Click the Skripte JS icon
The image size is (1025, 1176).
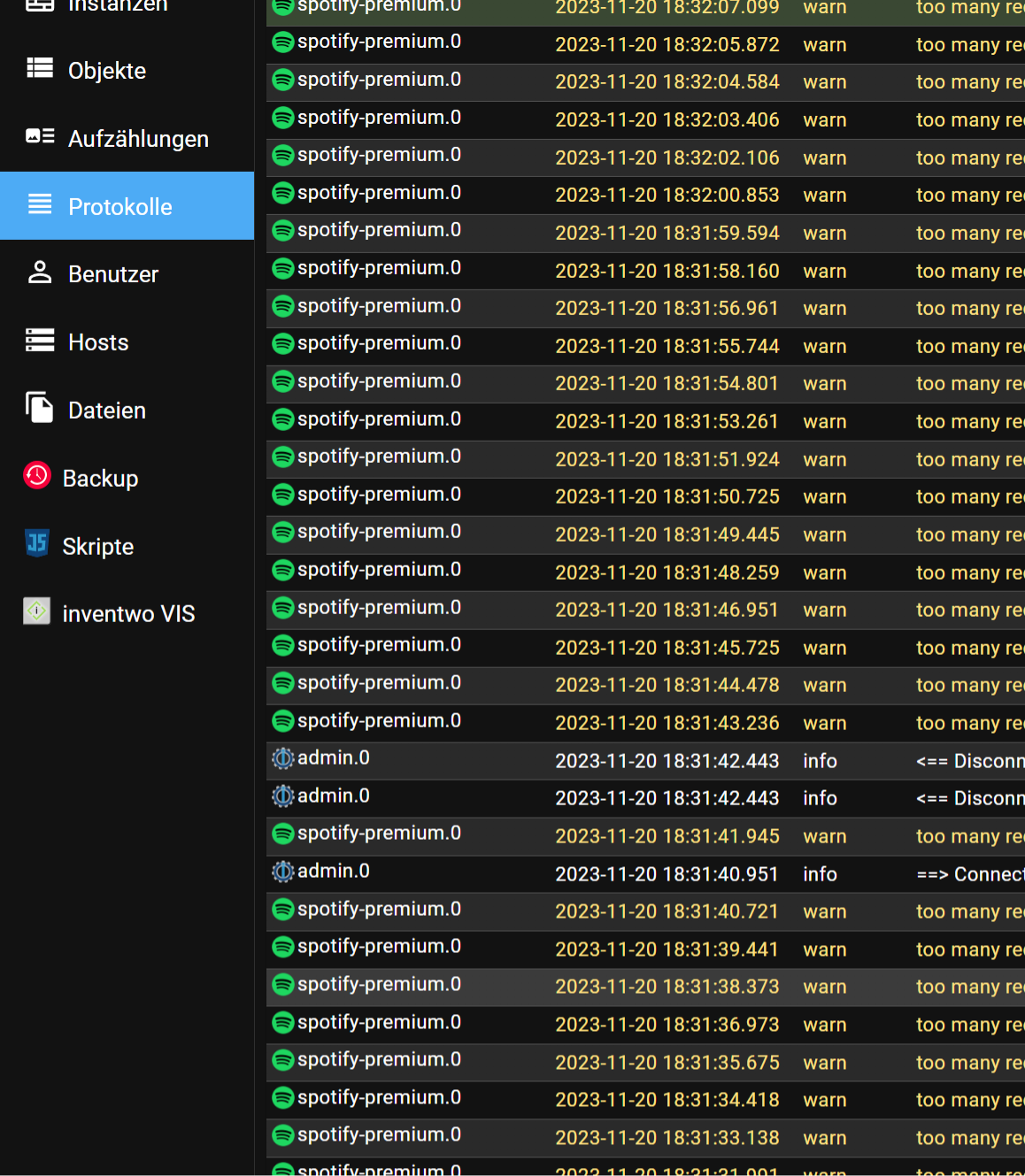[x=37, y=542]
